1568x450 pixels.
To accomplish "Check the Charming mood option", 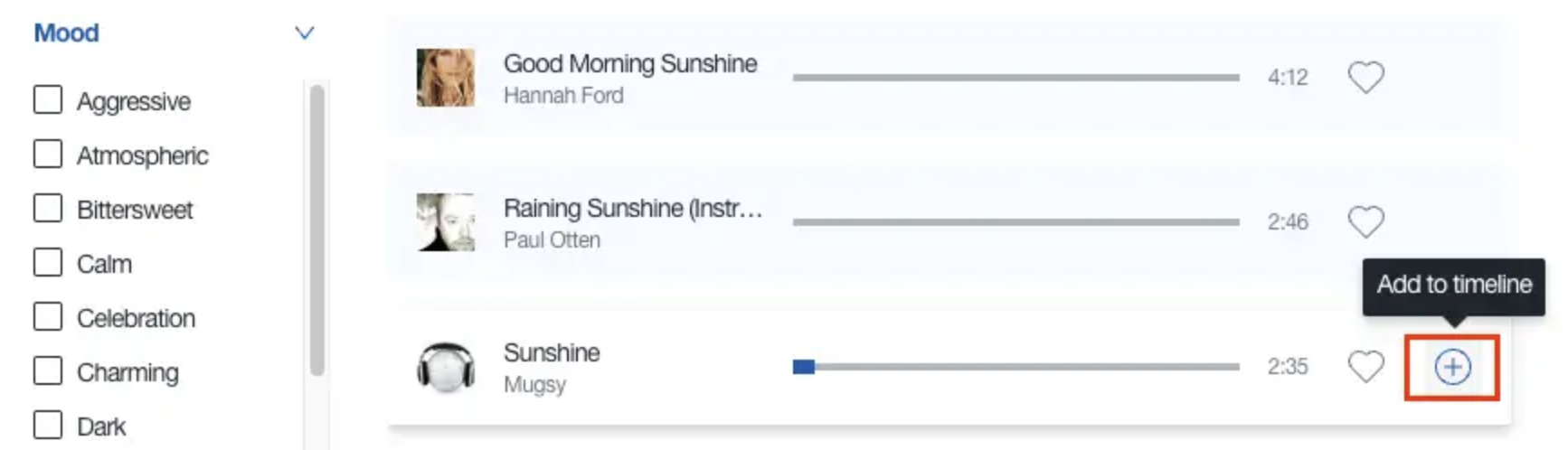I will [x=48, y=370].
